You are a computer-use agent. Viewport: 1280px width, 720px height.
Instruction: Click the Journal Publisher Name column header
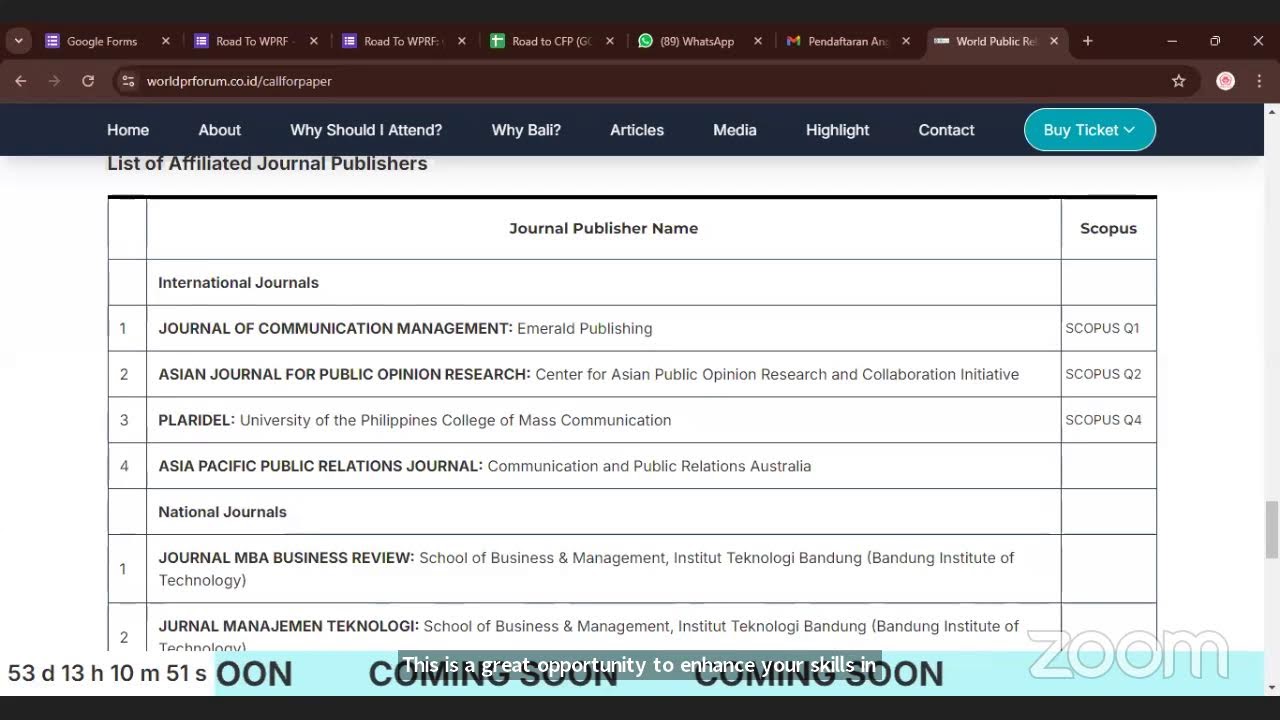pos(604,228)
